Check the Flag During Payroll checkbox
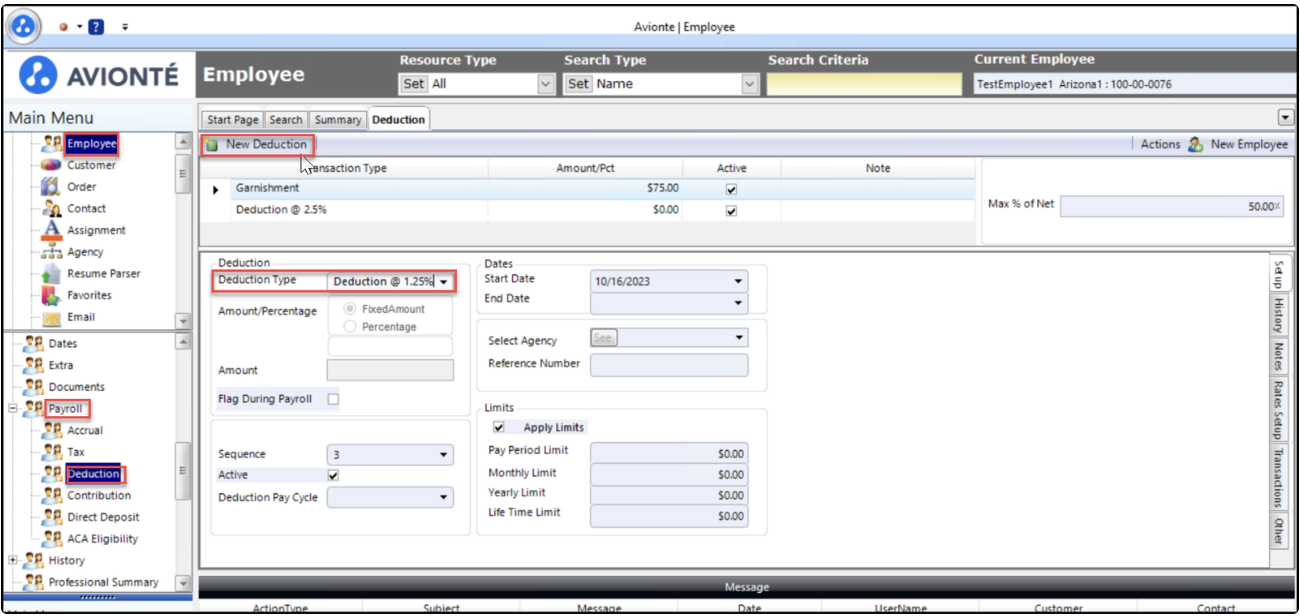This screenshot has height=616, width=1300. pyautogui.click(x=334, y=400)
